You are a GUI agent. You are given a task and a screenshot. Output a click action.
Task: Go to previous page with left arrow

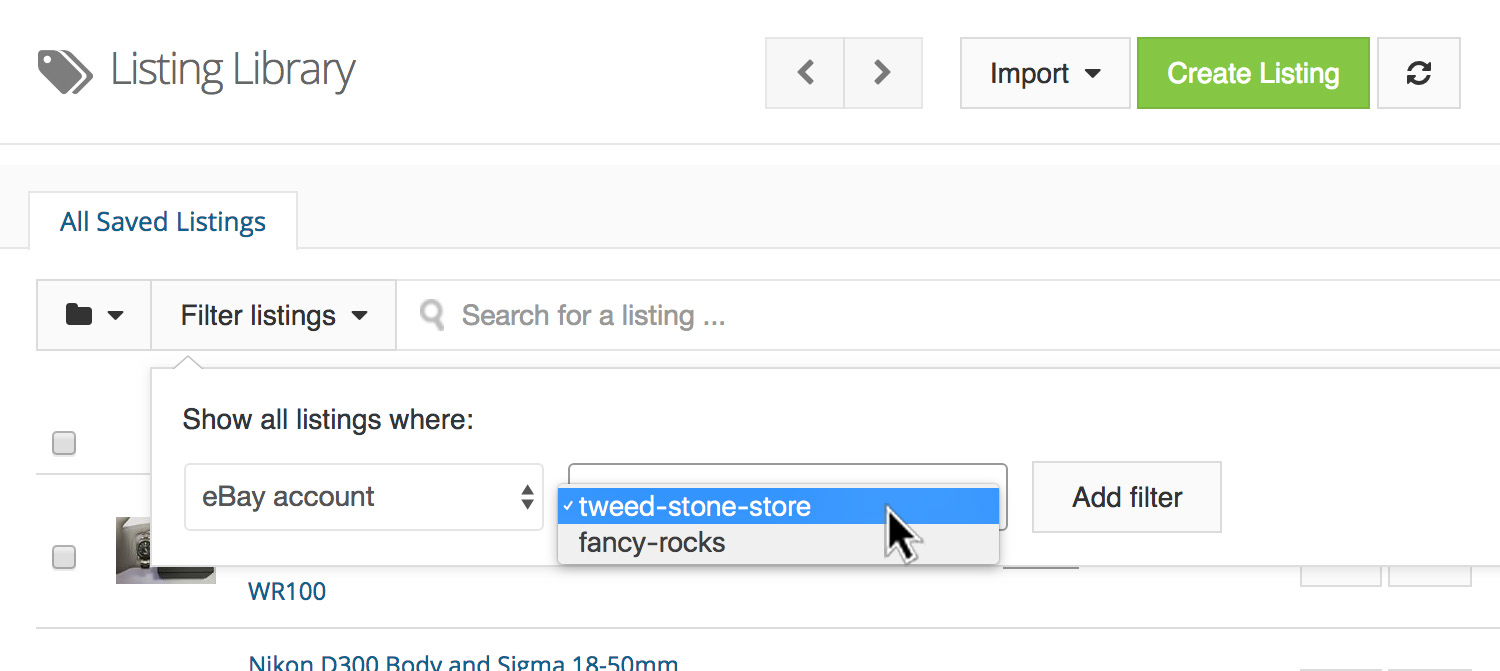click(x=805, y=73)
